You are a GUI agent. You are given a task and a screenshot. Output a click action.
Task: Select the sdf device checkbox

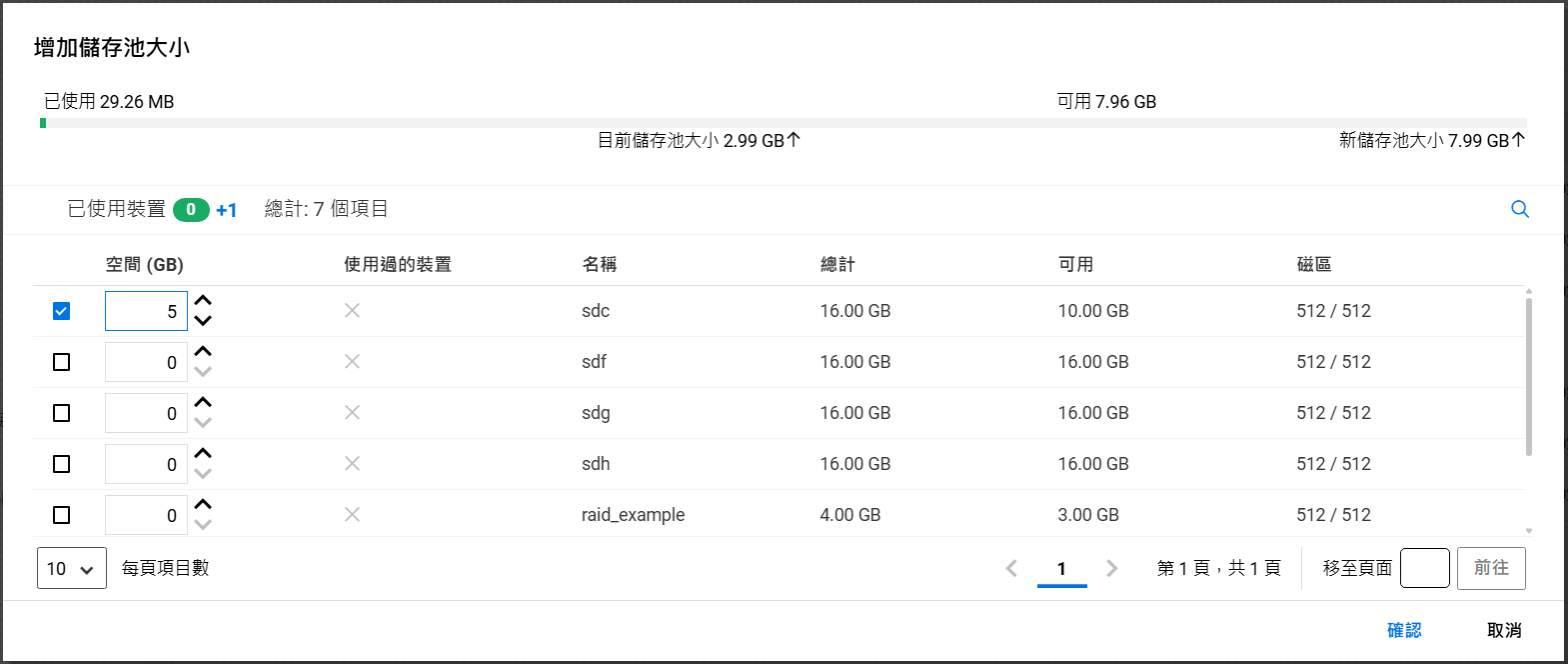[x=61, y=362]
